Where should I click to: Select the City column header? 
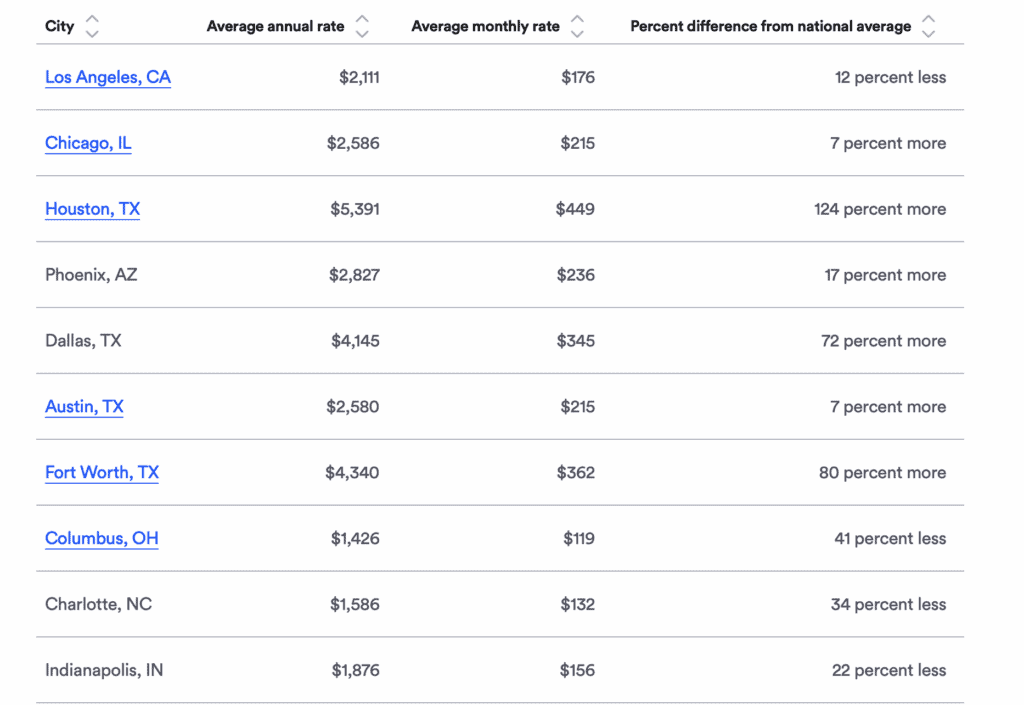point(57,25)
